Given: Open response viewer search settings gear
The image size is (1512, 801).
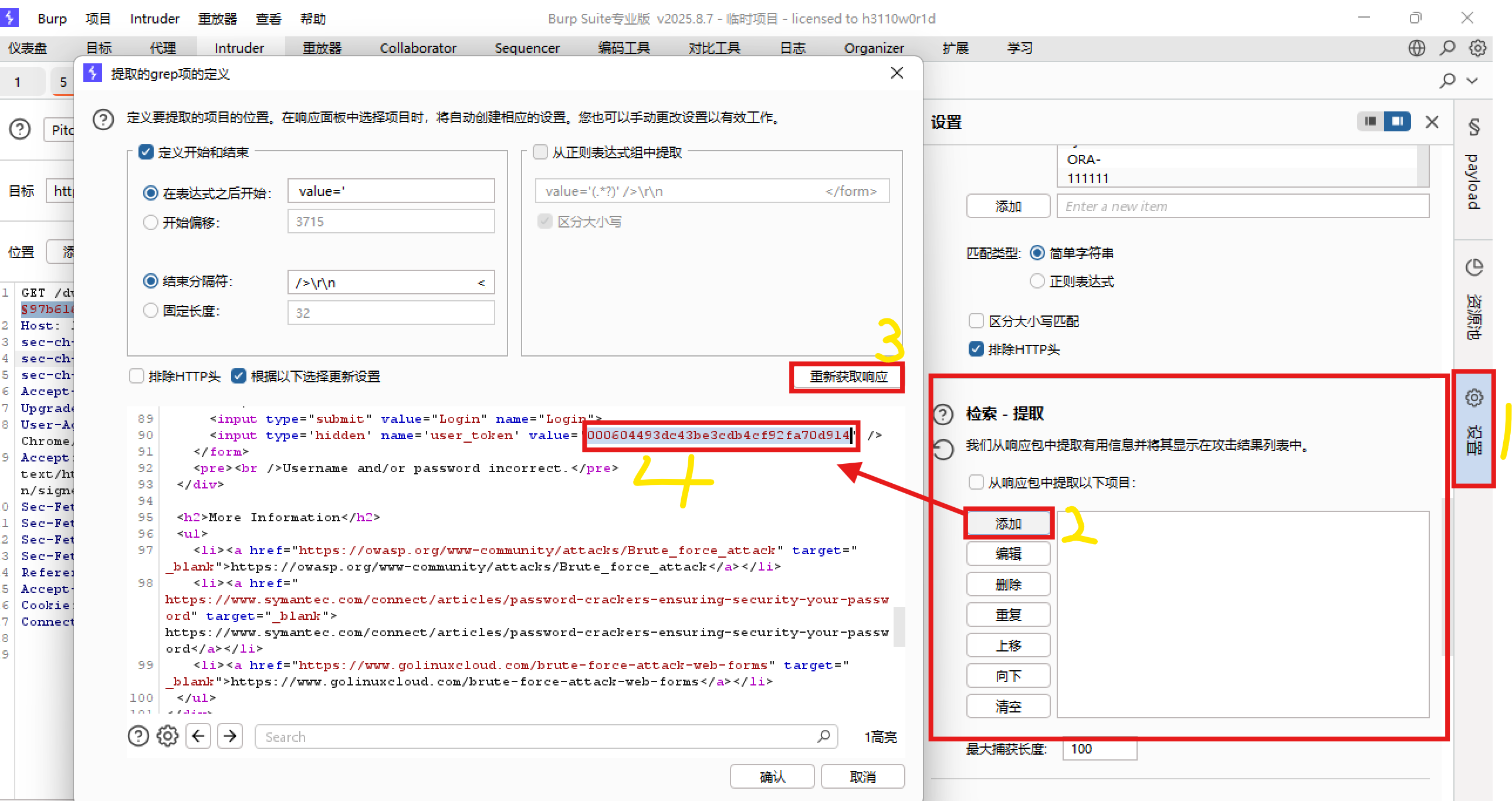Looking at the screenshot, I should click(x=167, y=736).
